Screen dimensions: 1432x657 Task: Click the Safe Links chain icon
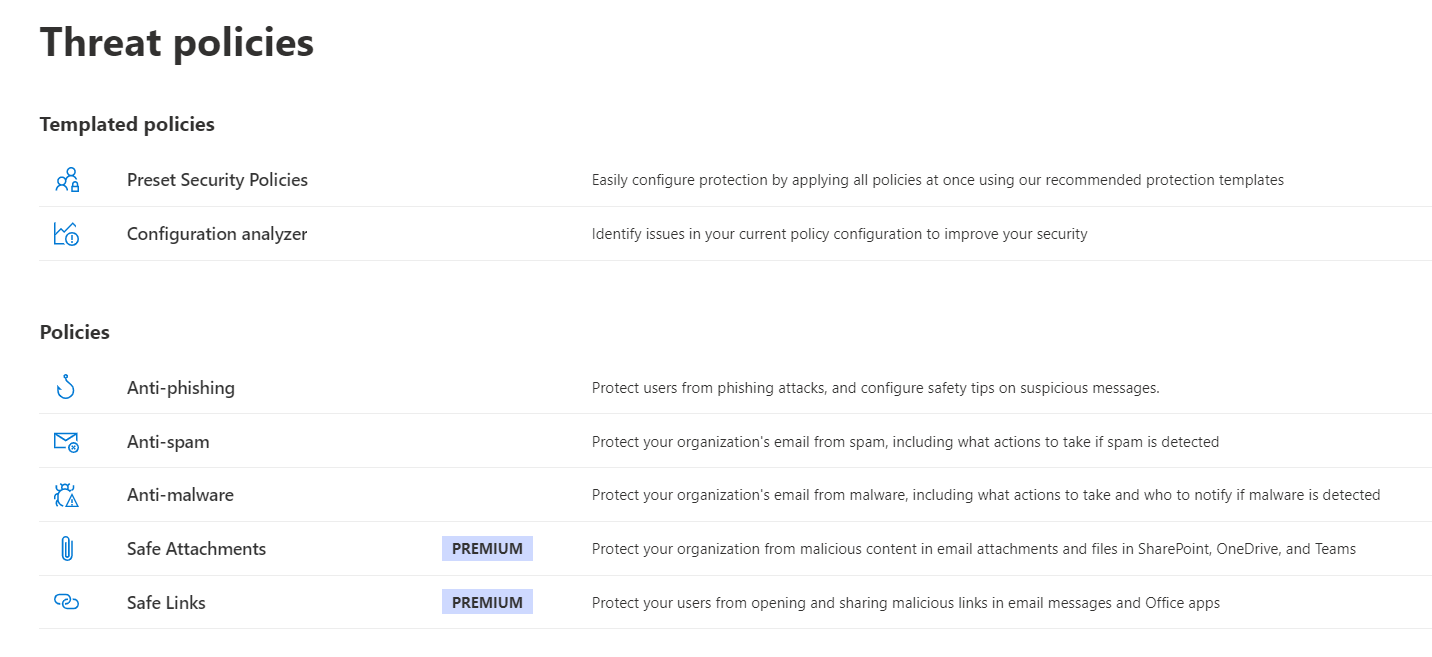point(66,603)
